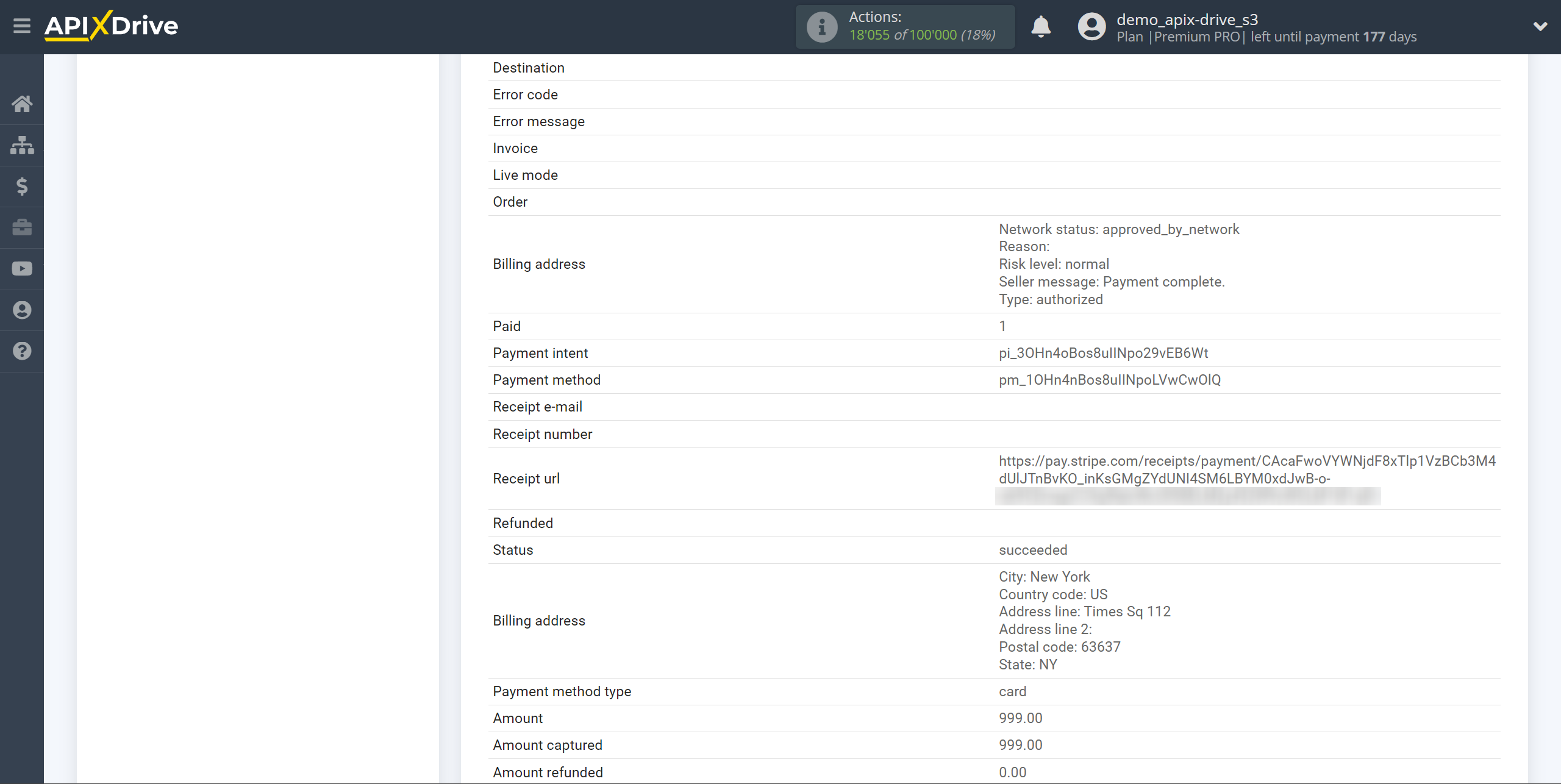This screenshot has width=1561, height=784.
Task: Click the 'Risk level: normal' text
Action: point(1054,264)
